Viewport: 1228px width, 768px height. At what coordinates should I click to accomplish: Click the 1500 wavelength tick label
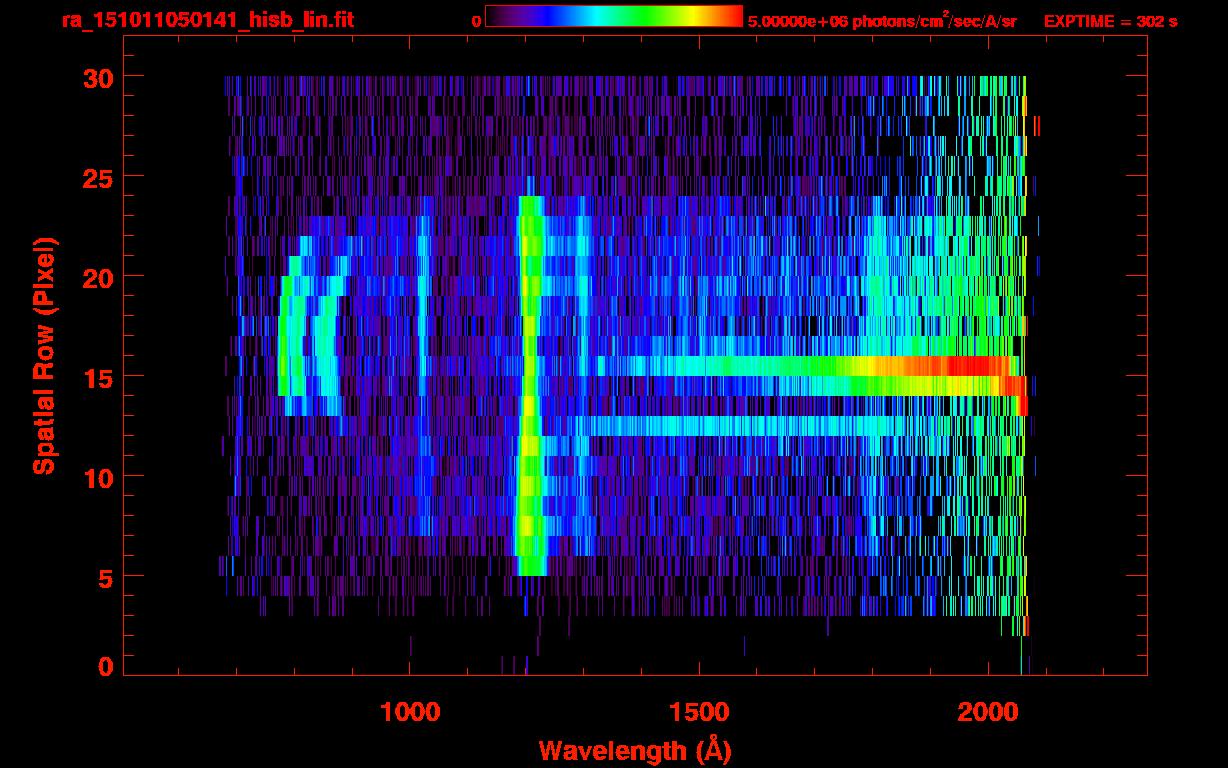pos(698,712)
